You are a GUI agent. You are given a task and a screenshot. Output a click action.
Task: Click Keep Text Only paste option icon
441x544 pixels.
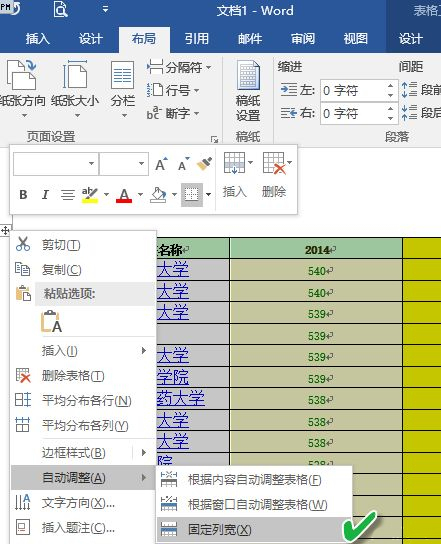coord(51,322)
